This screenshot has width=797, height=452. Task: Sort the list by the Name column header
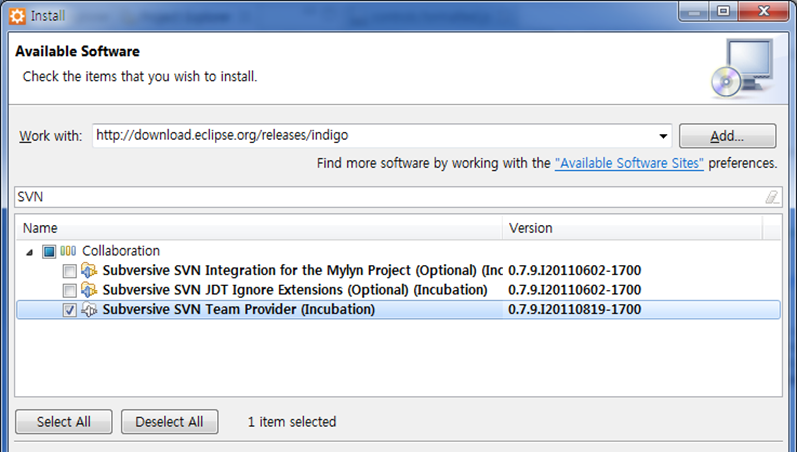259,228
